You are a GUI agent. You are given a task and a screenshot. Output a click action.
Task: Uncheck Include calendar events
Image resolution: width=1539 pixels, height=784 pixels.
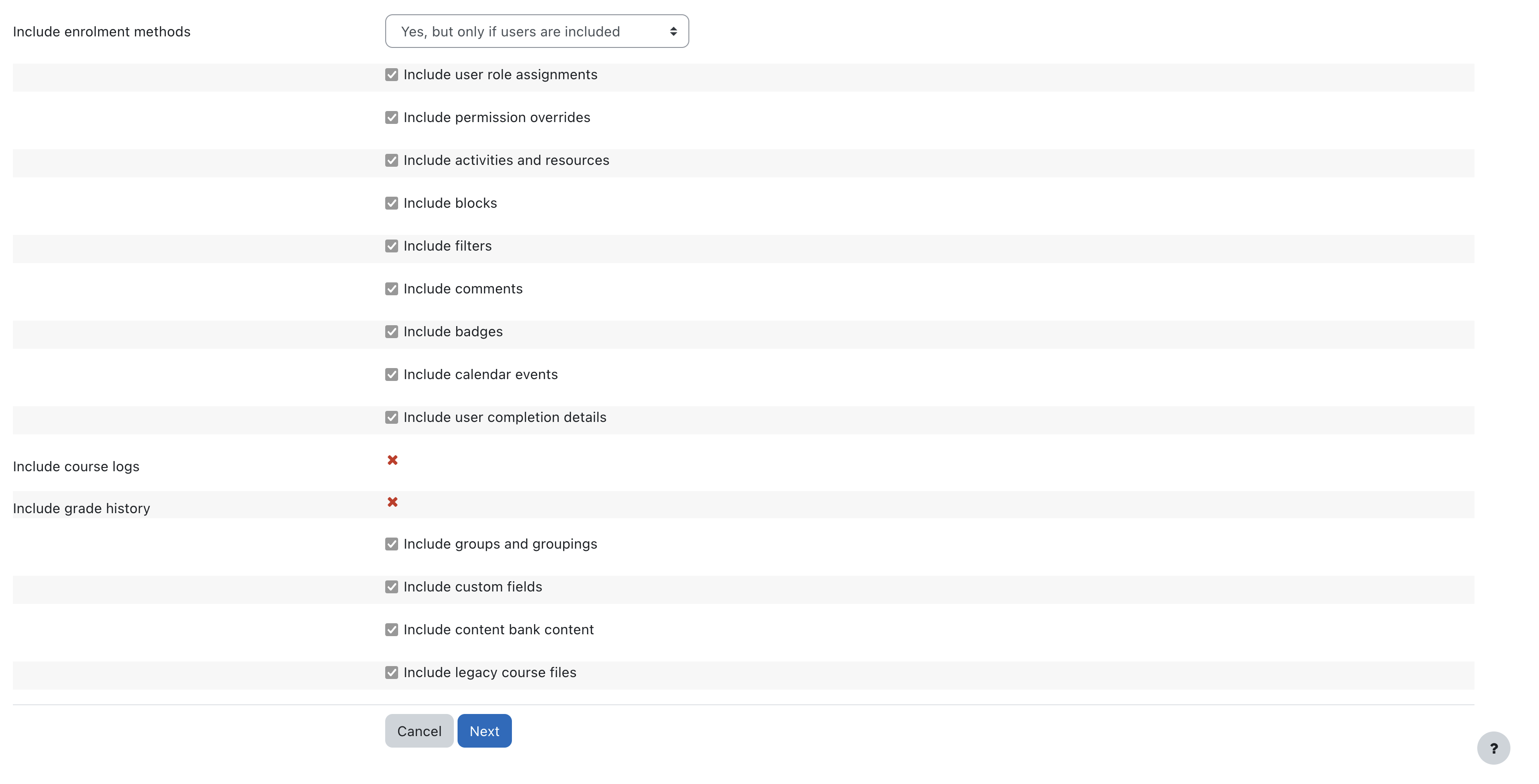[392, 374]
